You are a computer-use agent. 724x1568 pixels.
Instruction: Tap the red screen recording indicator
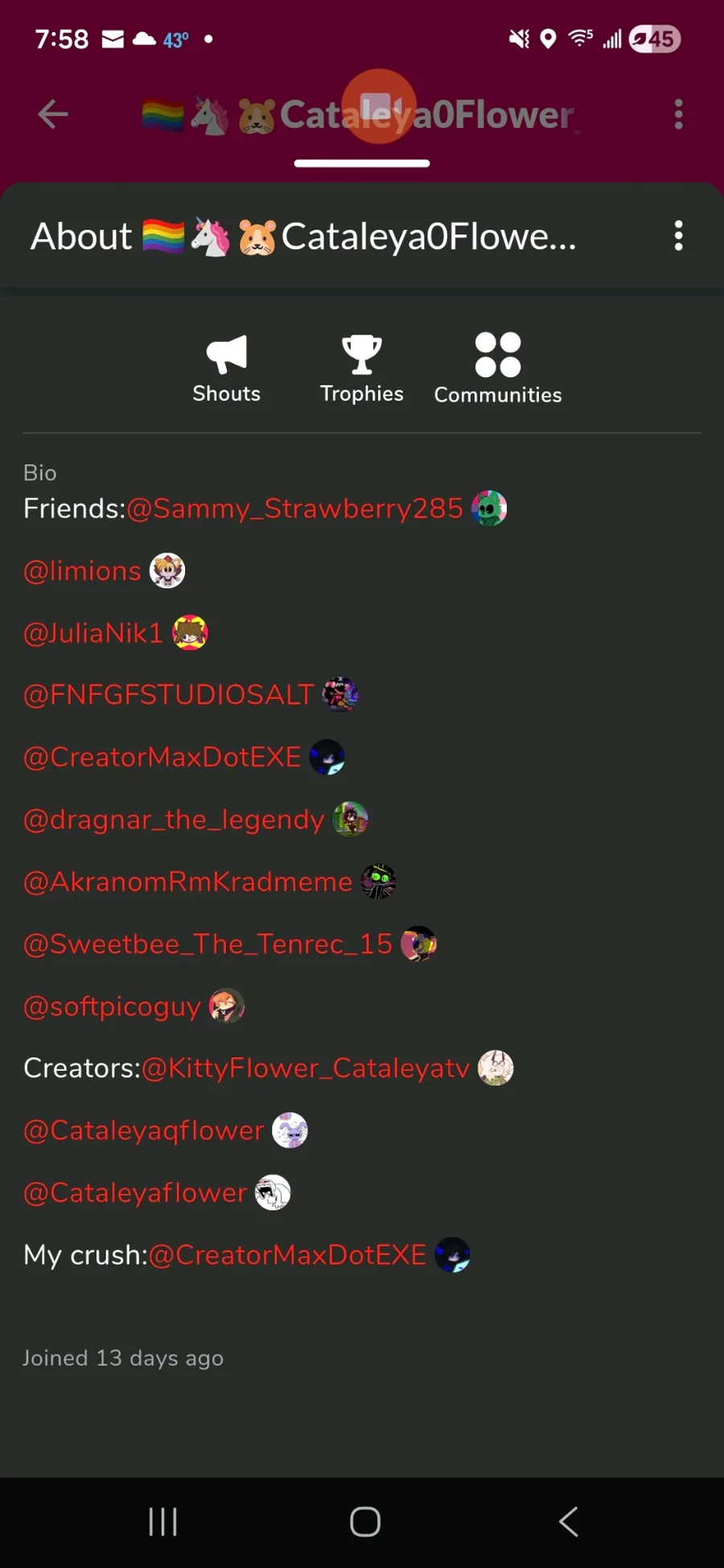tap(379, 106)
